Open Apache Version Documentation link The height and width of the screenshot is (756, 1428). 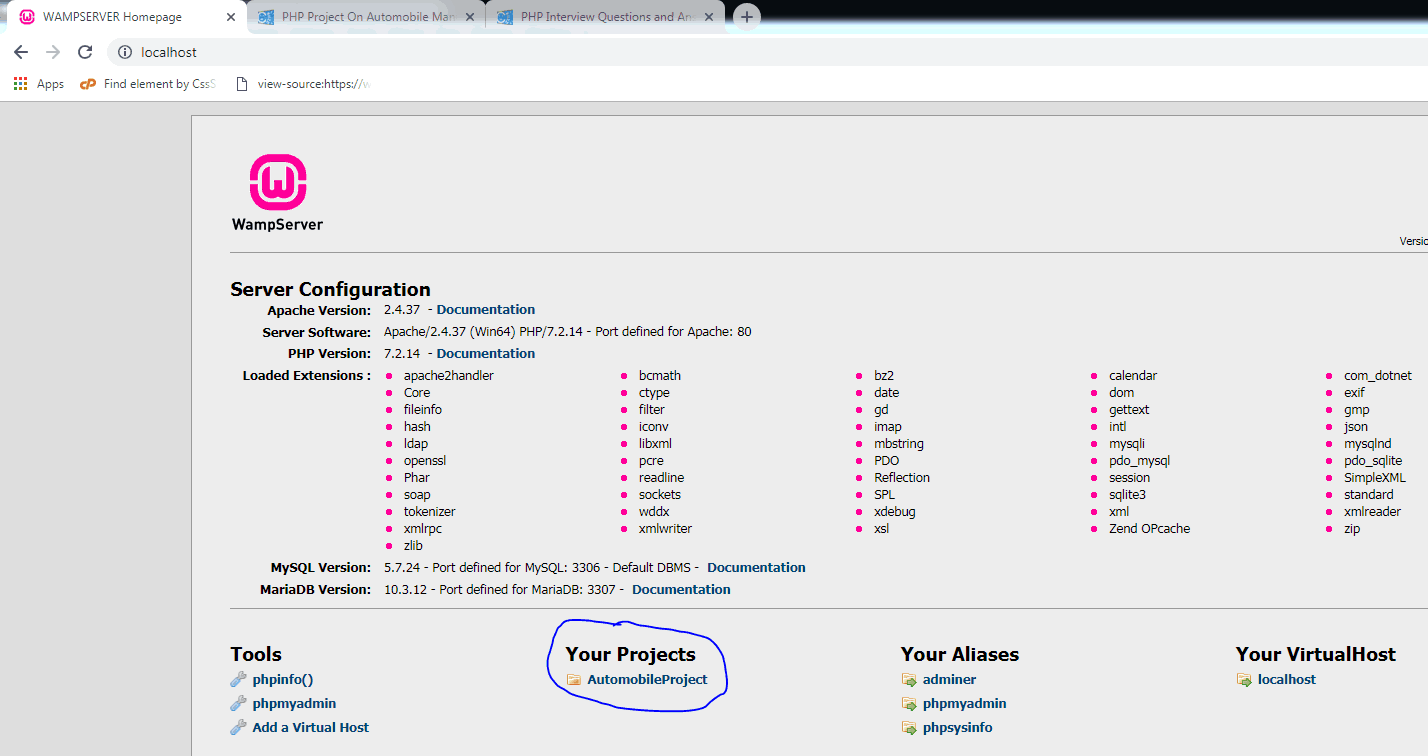(x=486, y=310)
